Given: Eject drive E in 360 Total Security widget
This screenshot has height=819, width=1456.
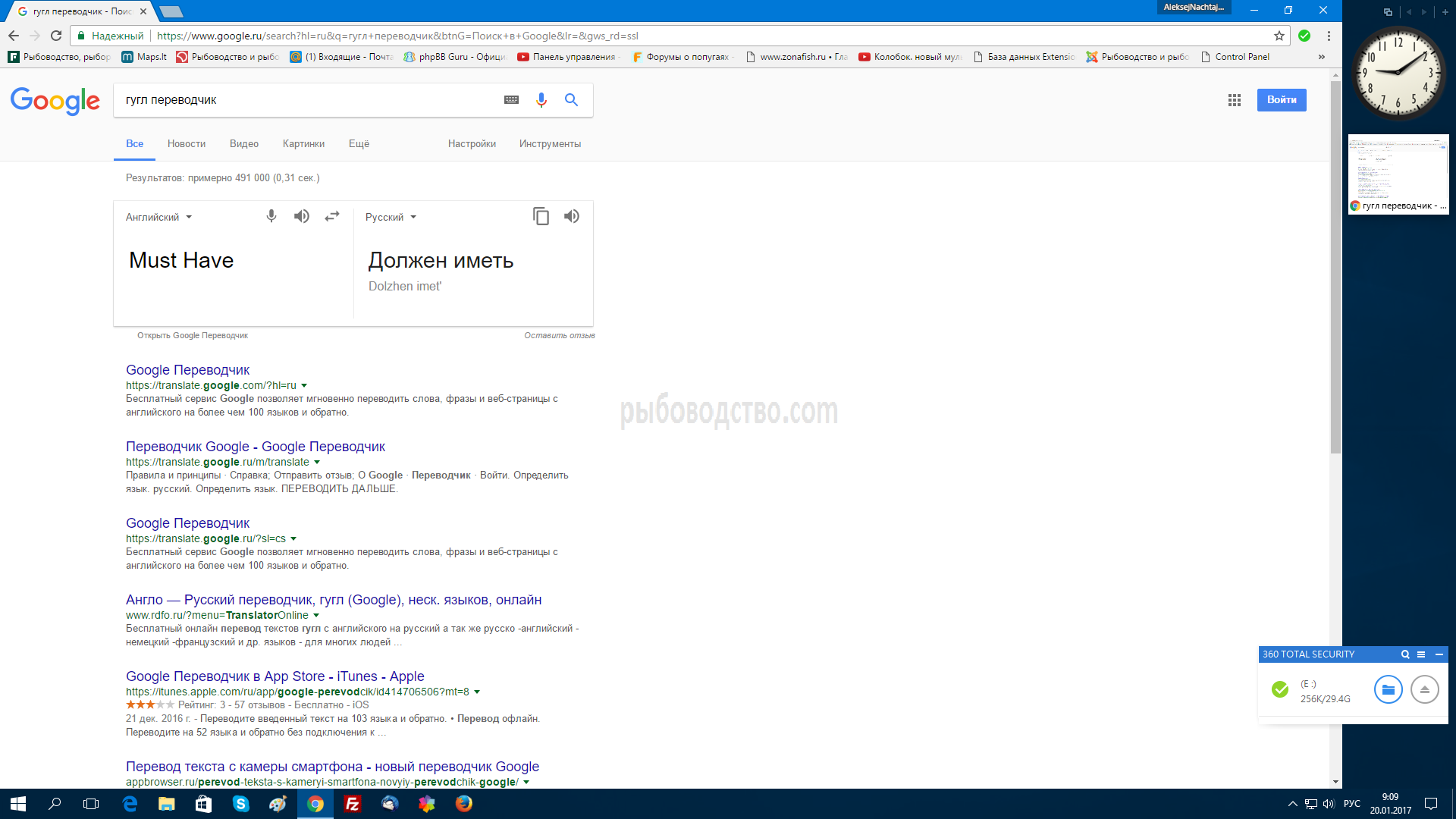Looking at the screenshot, I should pyautogui.click(x=1425, y=689).
